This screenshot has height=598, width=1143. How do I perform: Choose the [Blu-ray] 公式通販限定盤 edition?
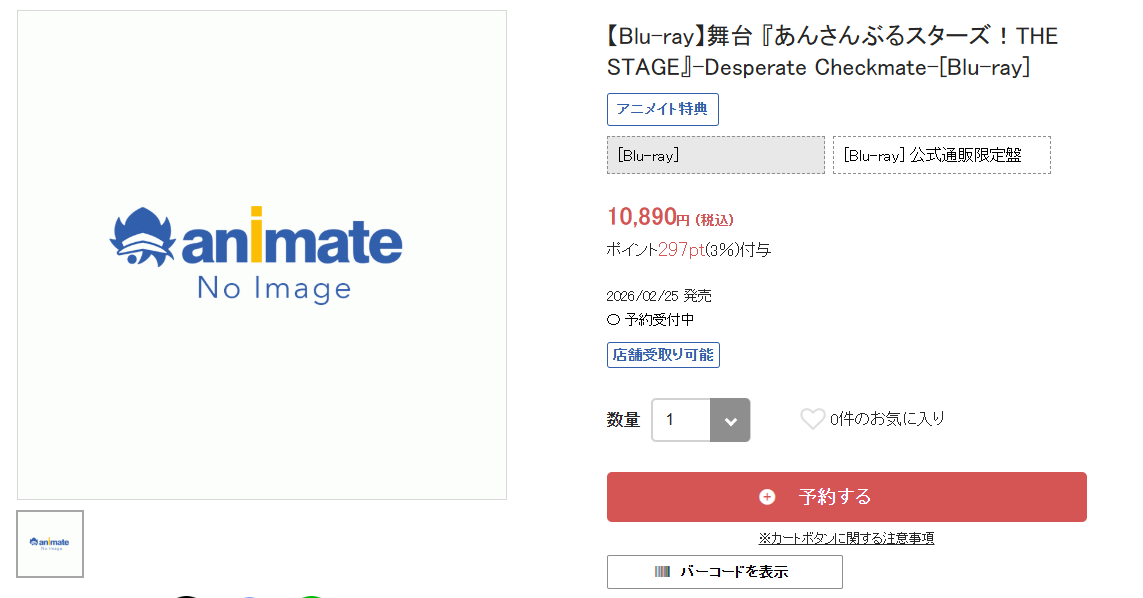pyautogui.click(x=942, y=155)
